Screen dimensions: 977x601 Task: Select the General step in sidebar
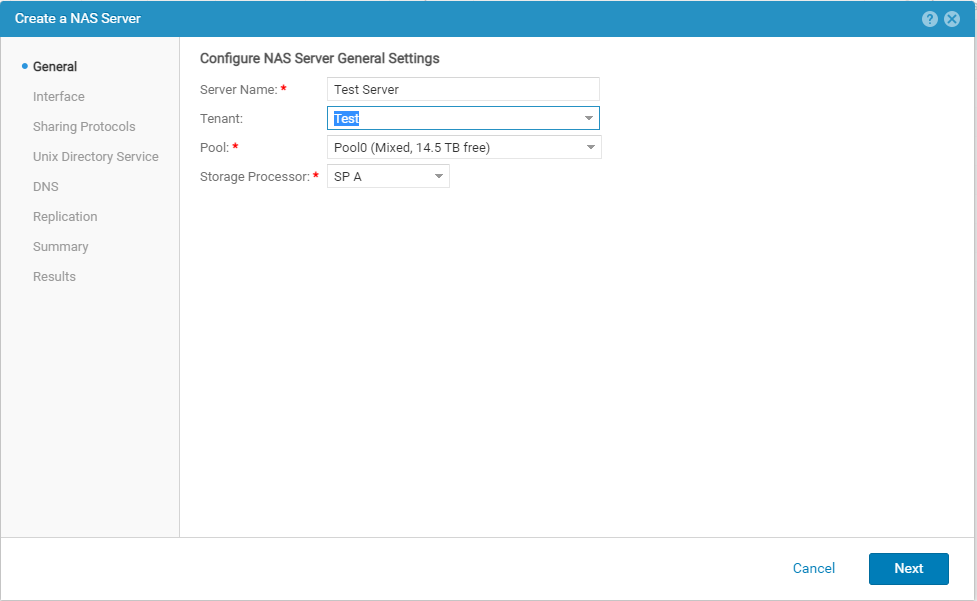[55, 67]
